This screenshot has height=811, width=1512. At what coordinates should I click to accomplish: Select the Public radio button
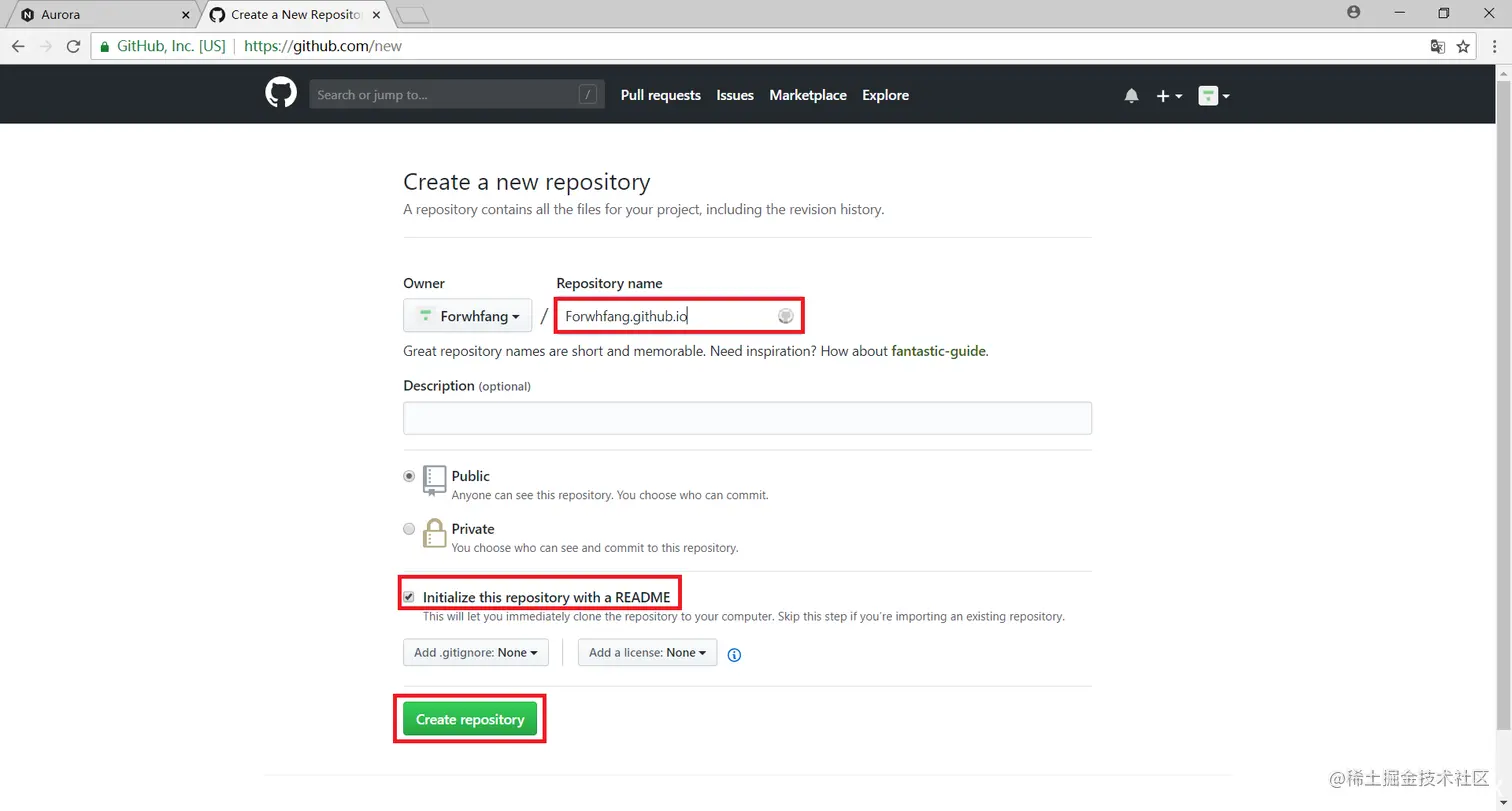click(x=409, y=477)
